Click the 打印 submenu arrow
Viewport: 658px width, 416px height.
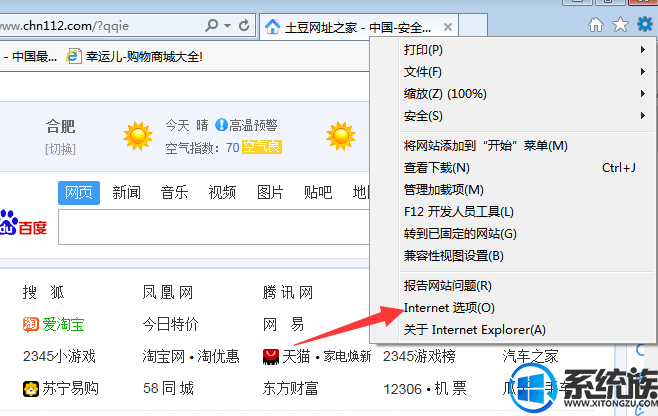(643, 50)
